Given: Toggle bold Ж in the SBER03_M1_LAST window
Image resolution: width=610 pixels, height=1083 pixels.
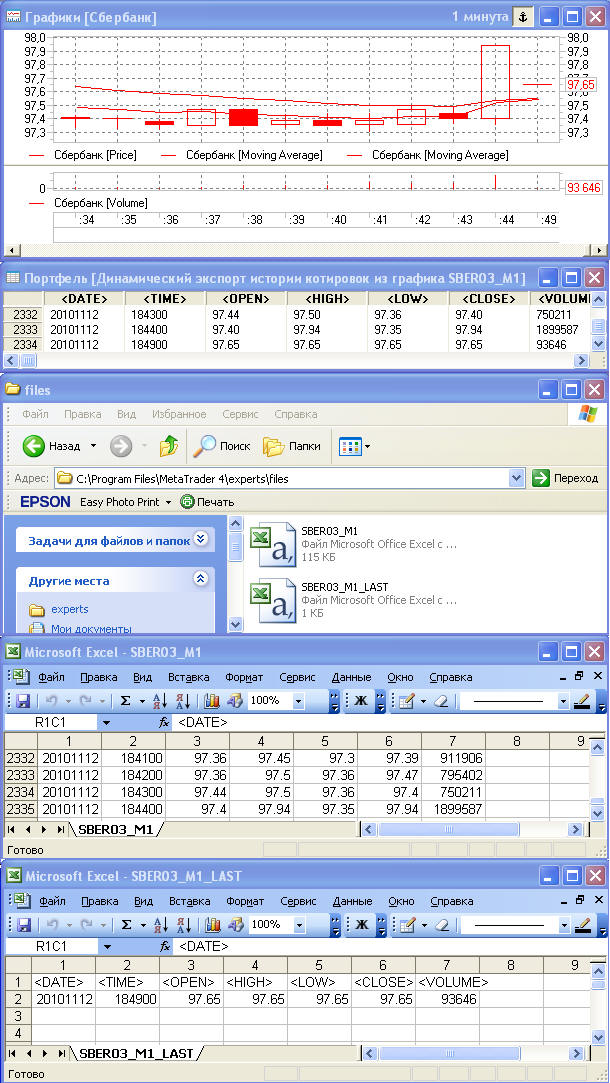Looking at the screenshot, I should click(360, 925).
